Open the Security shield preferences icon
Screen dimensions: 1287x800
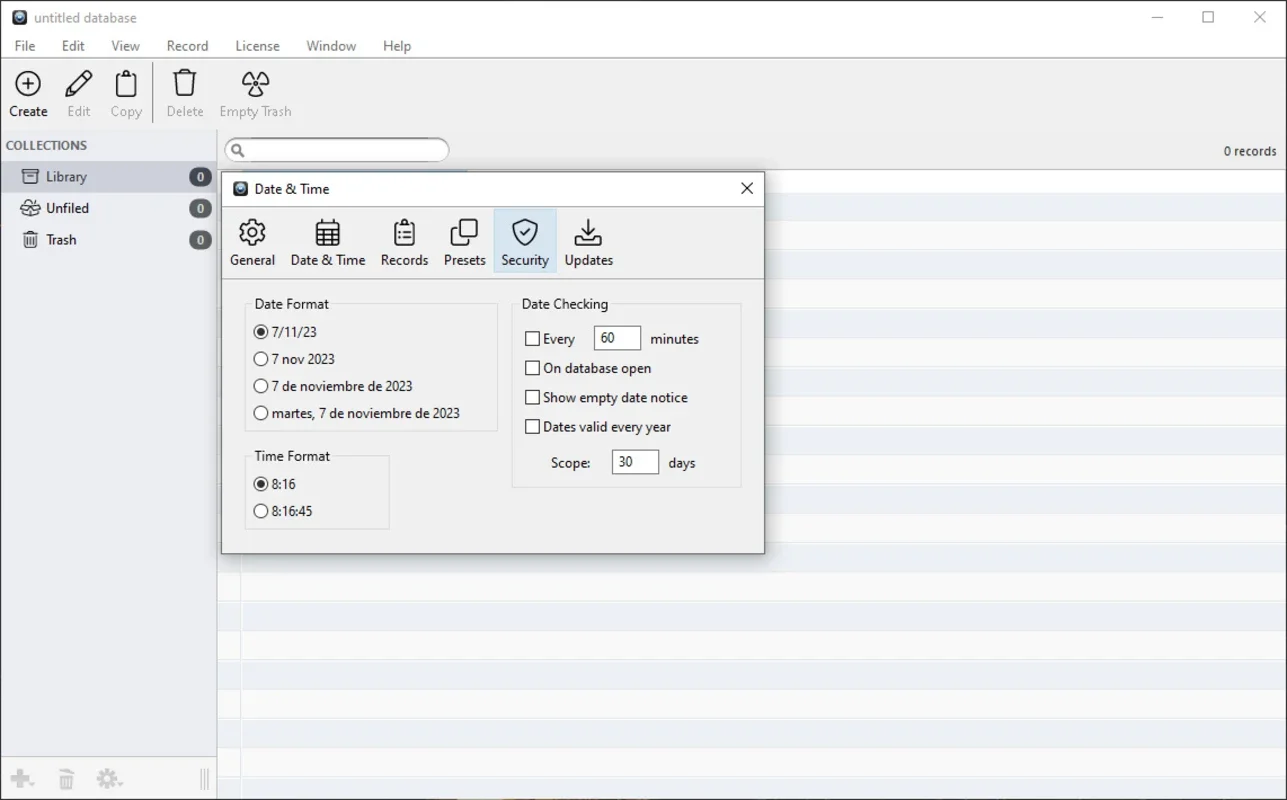click(x=525, y=233)
